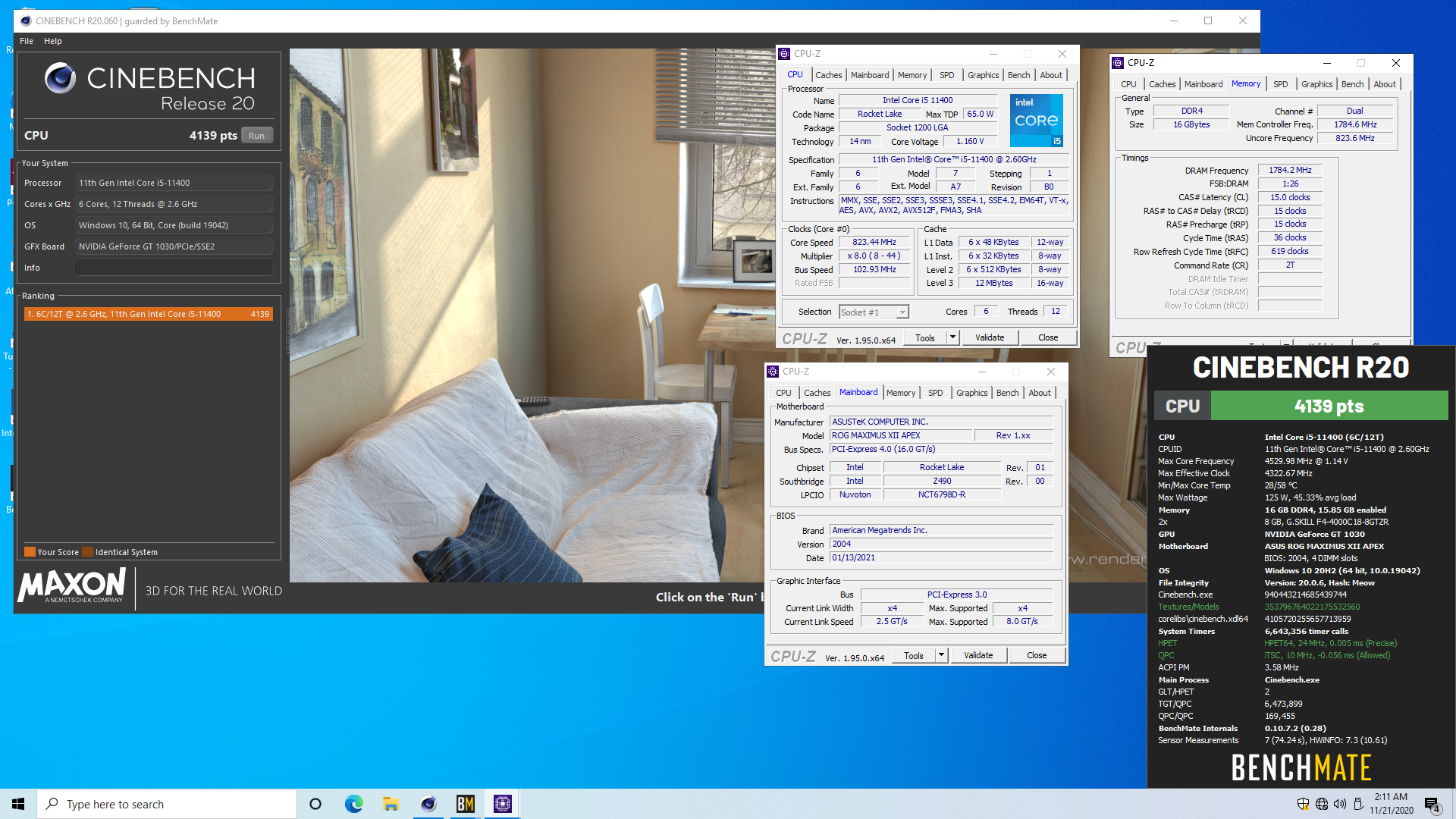Screen dimensions: 1456x819
Task: Click the Intel Core i5 logo in CPU-Z
Action: (x=1036, y=121)
